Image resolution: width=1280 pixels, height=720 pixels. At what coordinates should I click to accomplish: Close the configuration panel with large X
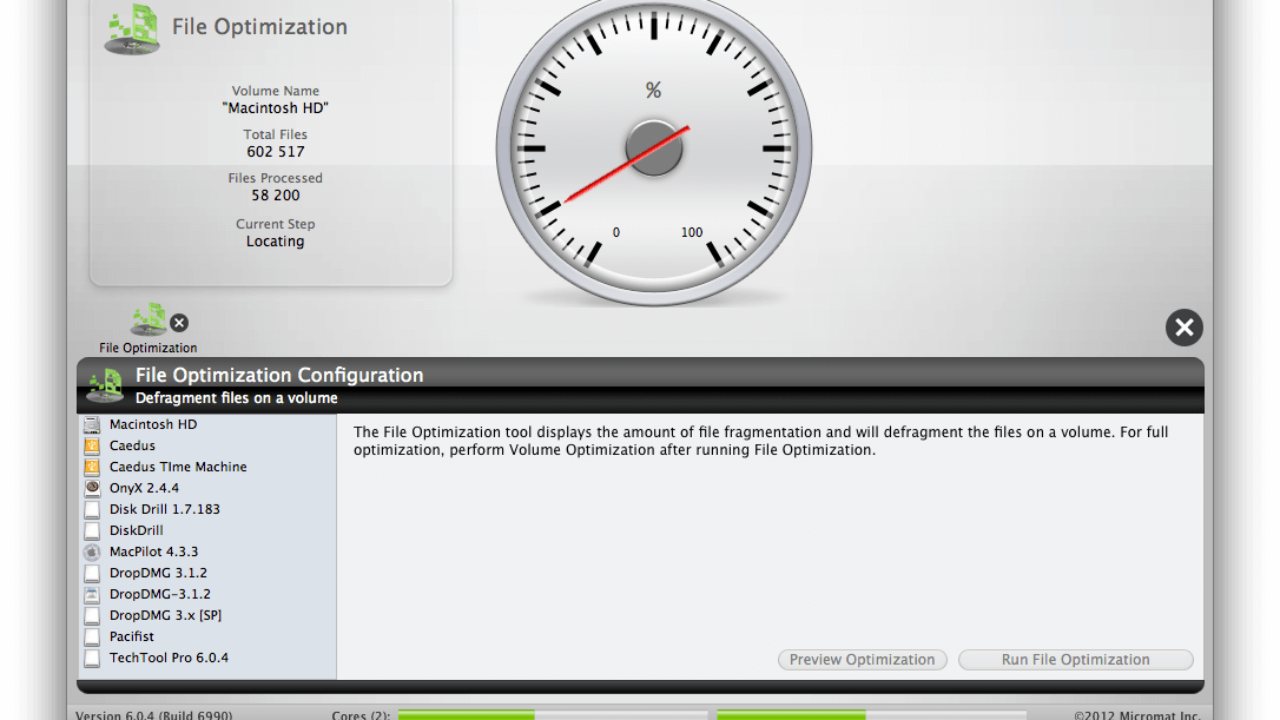(1184, 327)
